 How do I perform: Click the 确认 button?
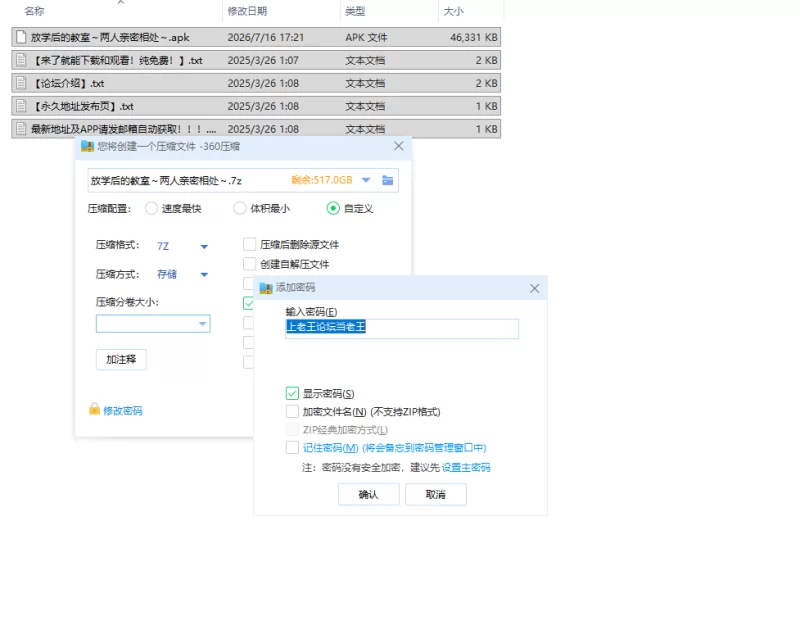click(x=368, y=494)
